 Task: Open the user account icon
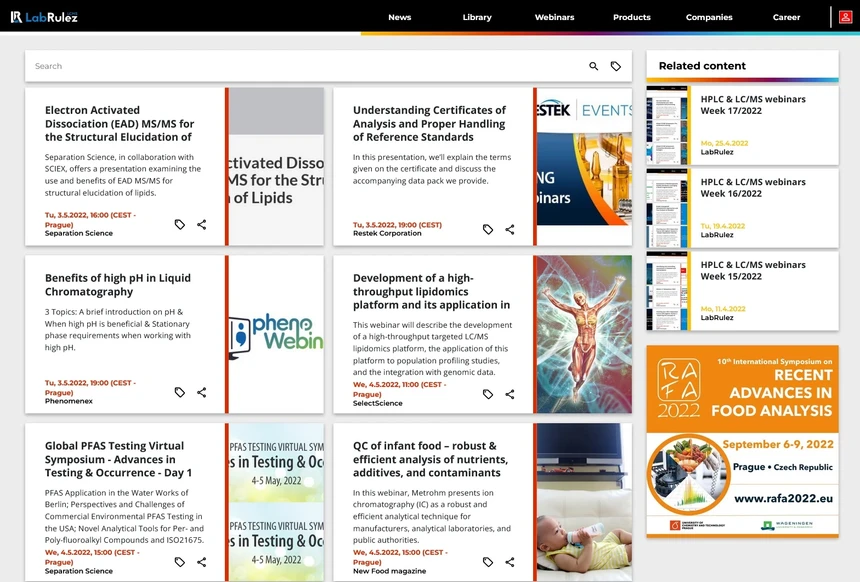[x=845, y=17]
